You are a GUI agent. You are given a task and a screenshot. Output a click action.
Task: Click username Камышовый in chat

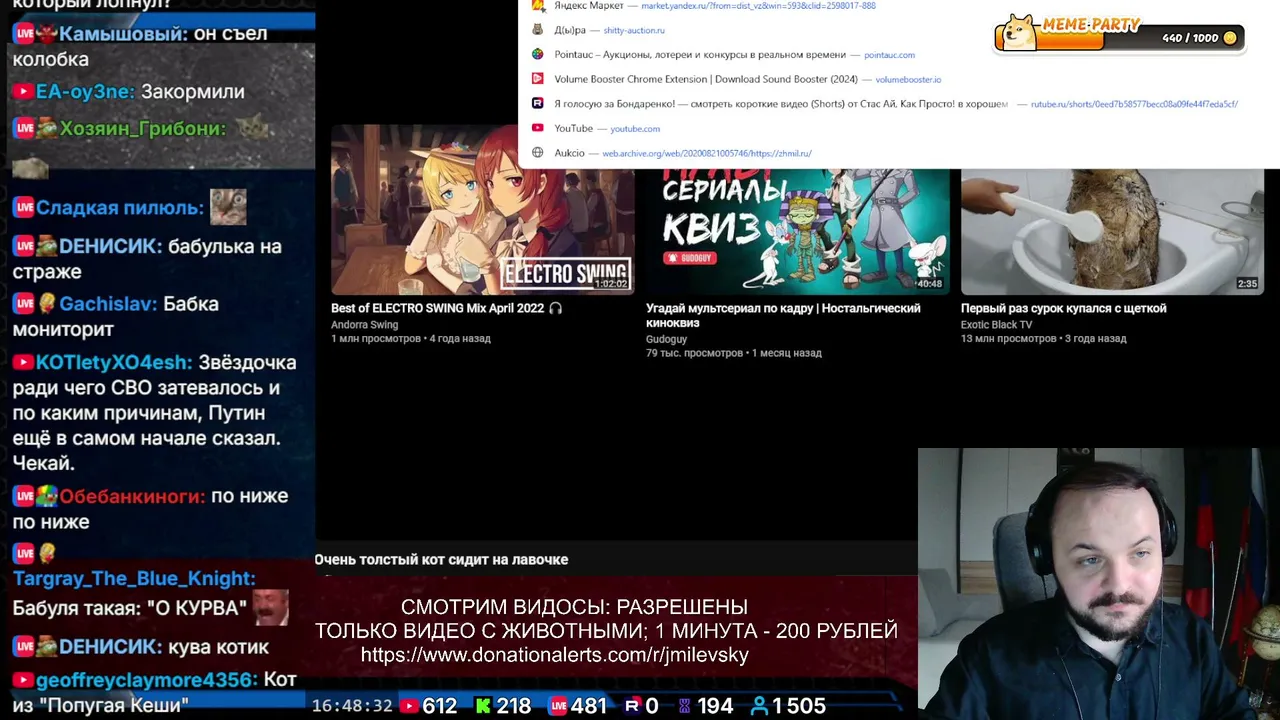[120, 33]
